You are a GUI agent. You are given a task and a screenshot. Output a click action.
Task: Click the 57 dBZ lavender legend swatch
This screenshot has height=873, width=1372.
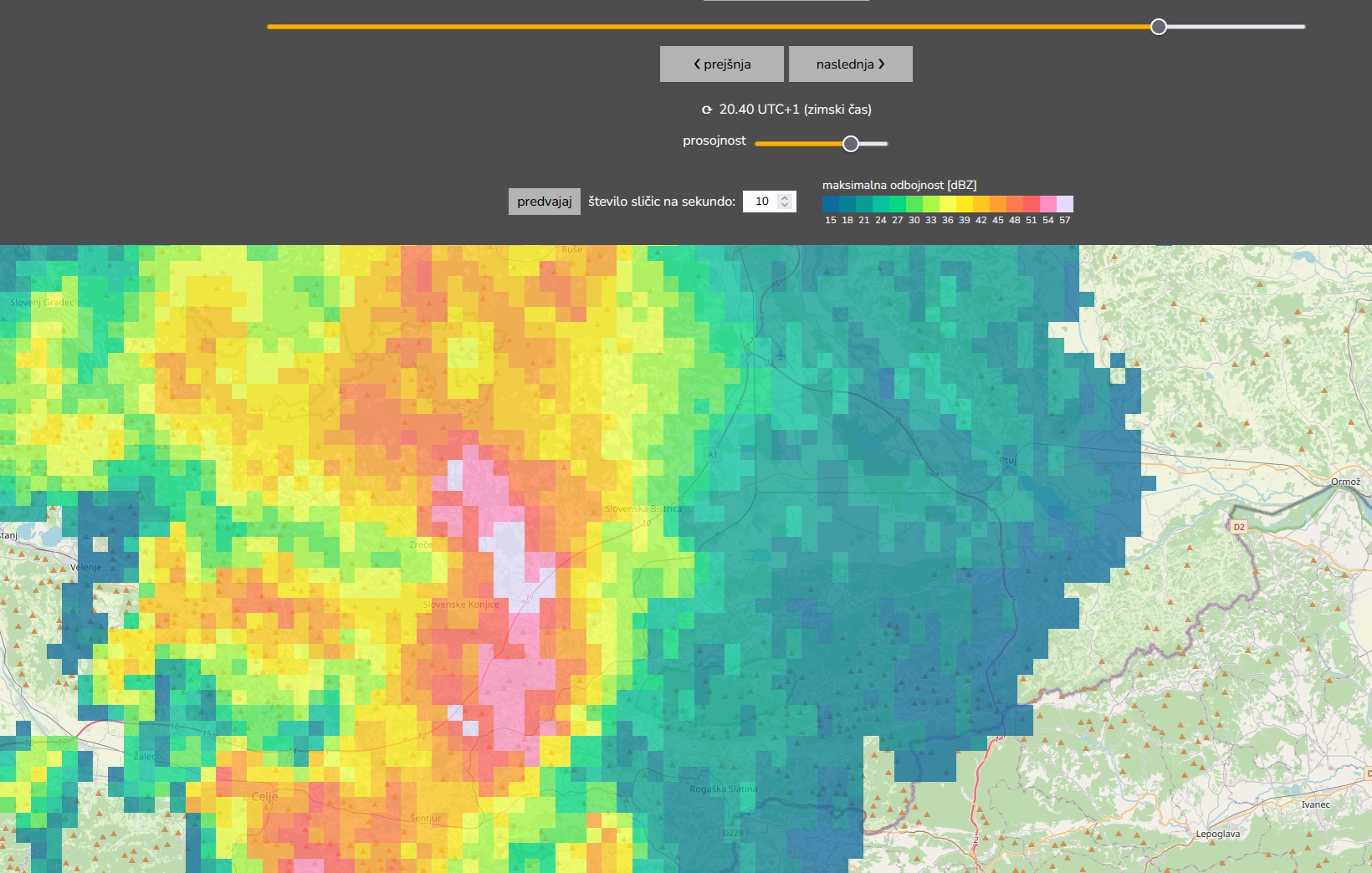[x=1065, y=204]
